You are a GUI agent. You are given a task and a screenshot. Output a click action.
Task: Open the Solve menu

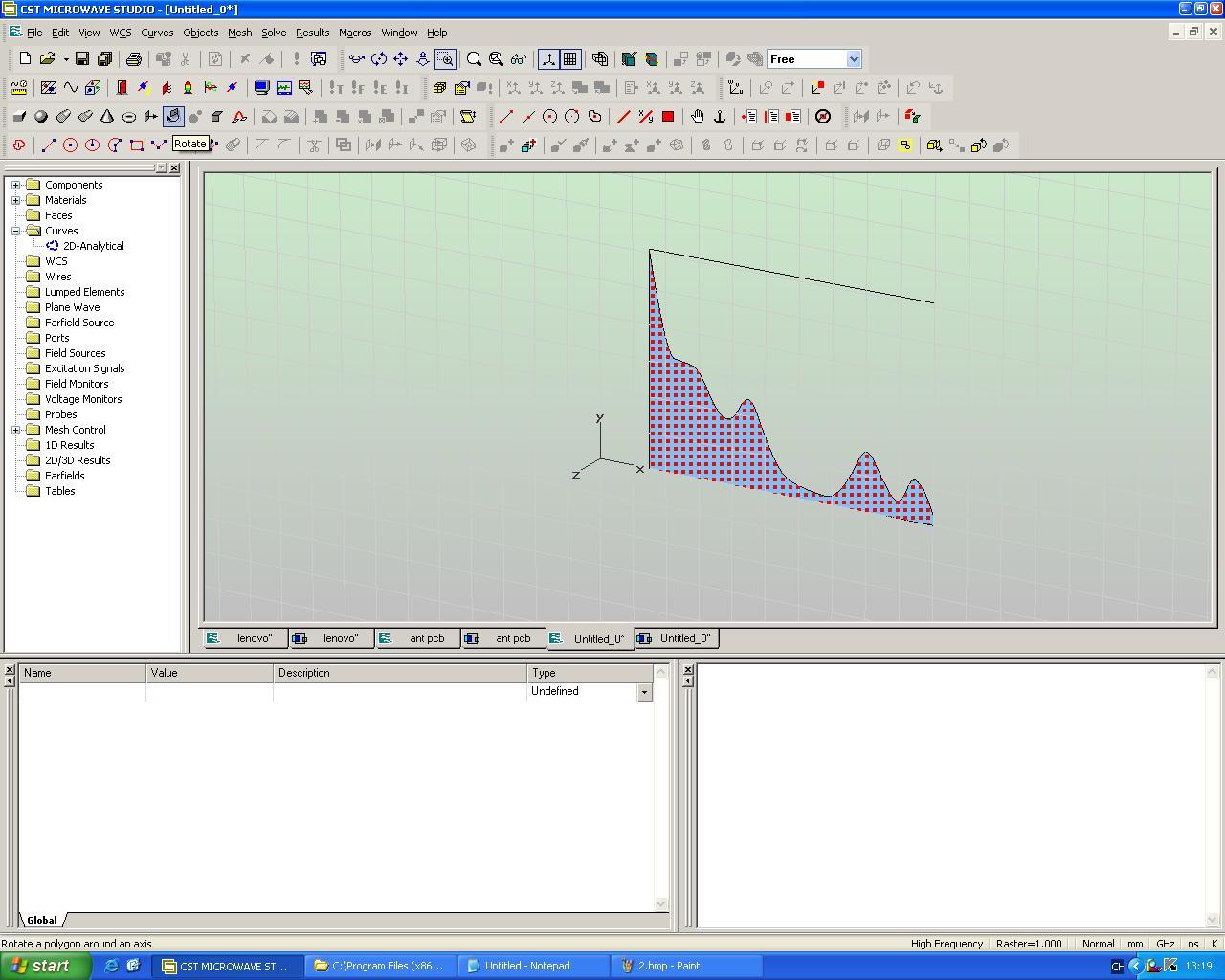274,33
